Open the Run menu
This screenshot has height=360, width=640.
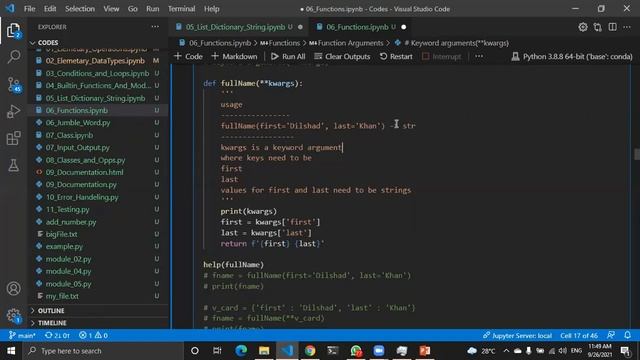tap(153, 9)
